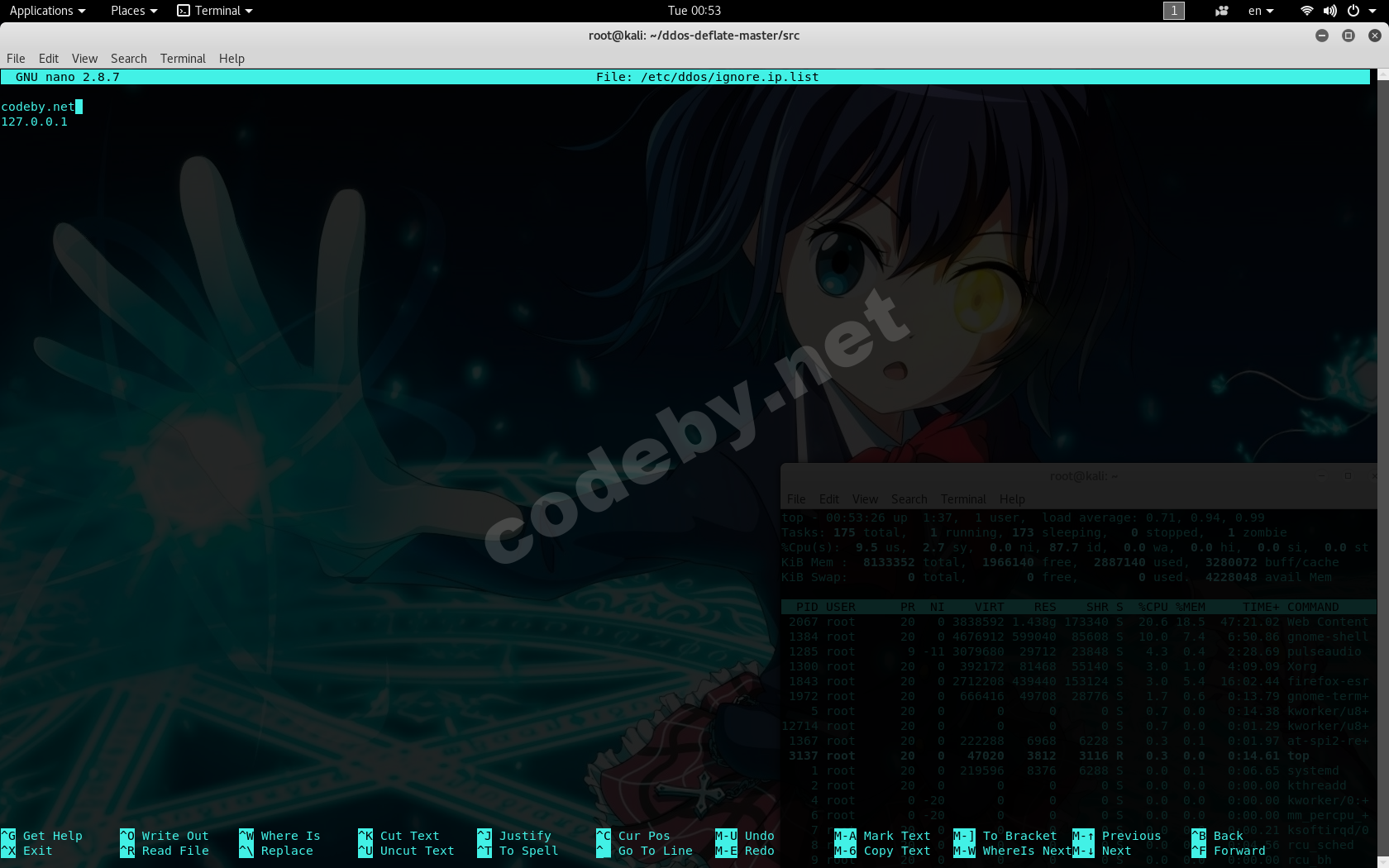Open the File menu of the front terminal
The height and width of the screenshot is (868, 1389).
pyautogui.click(x=16, y=59)
